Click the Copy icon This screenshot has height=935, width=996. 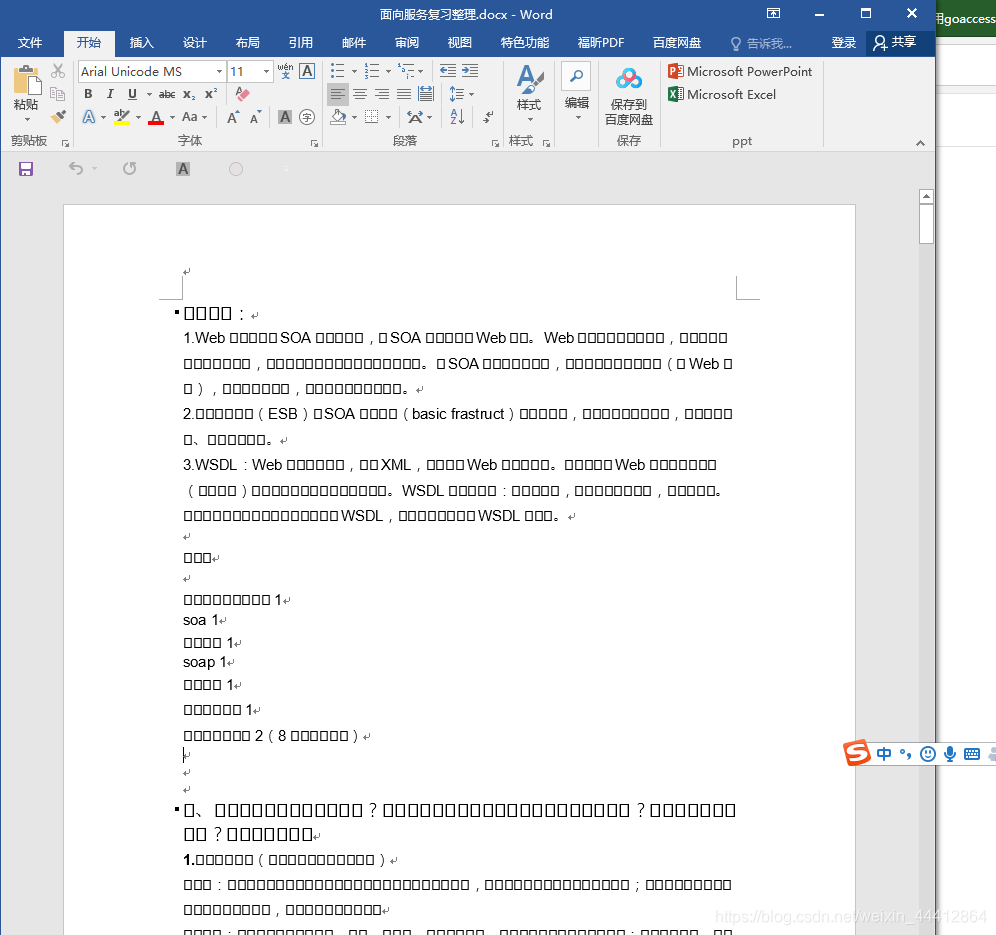pos(58,94)
